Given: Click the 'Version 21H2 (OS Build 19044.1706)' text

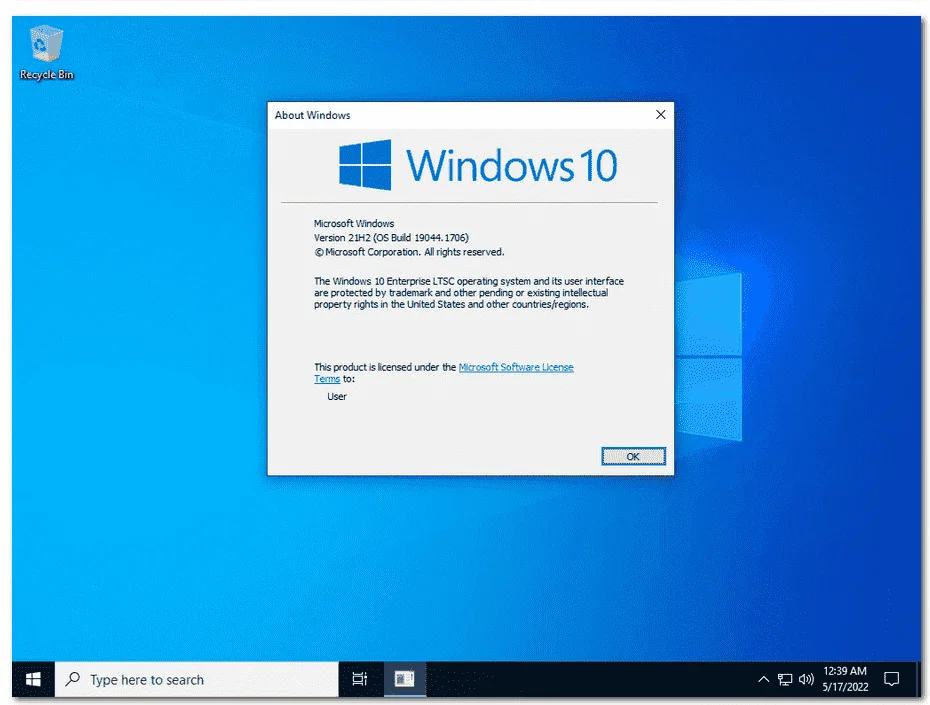Looking at the screenshot, I should (x=391, y=238).
